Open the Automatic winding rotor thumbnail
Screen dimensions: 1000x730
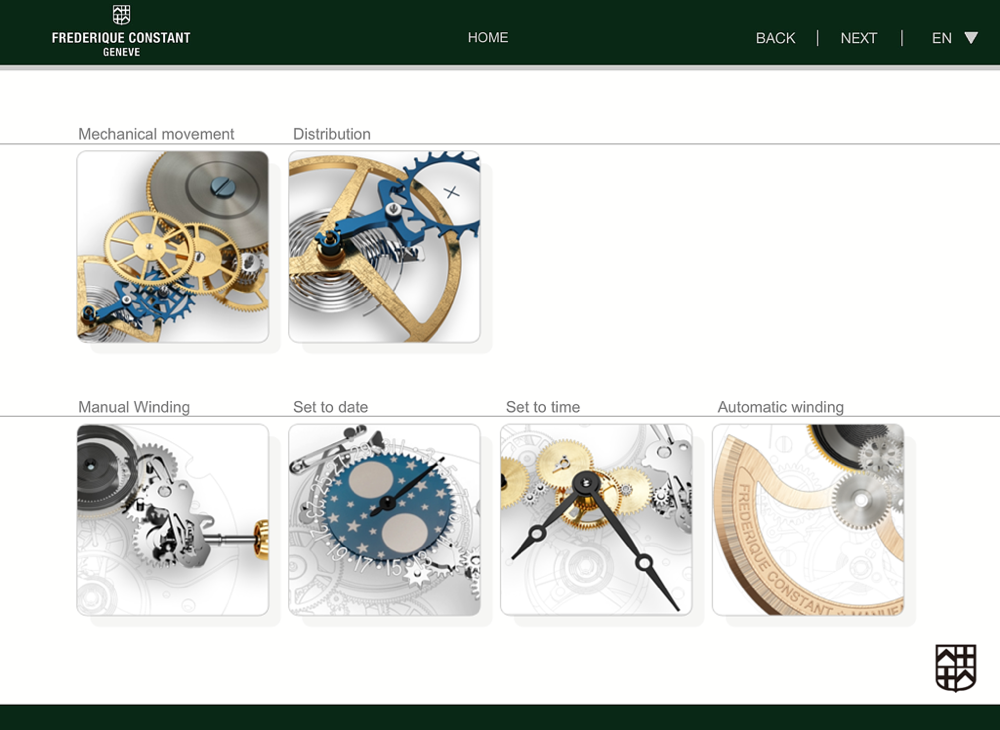pyautogui.click(x=808, y=520)
